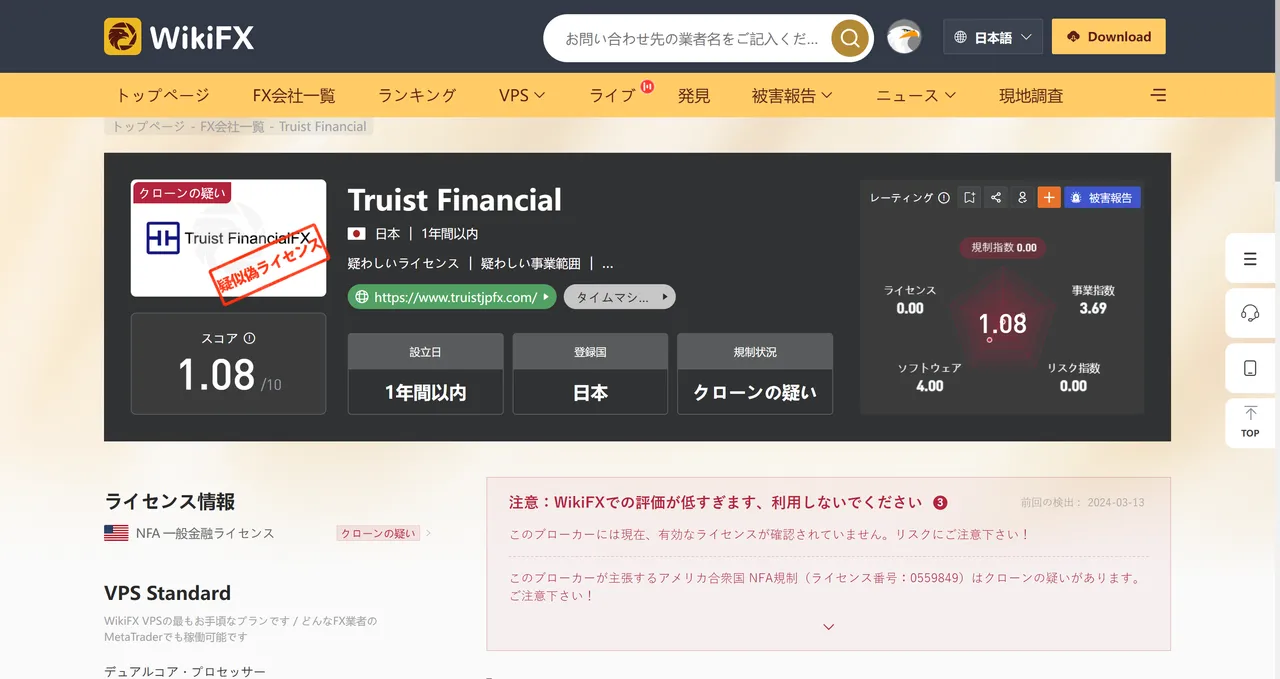This screenshot has width=1280, height=679.
Task: Click FX会社一覧 breadcrumb link
Action: (232, 127)
